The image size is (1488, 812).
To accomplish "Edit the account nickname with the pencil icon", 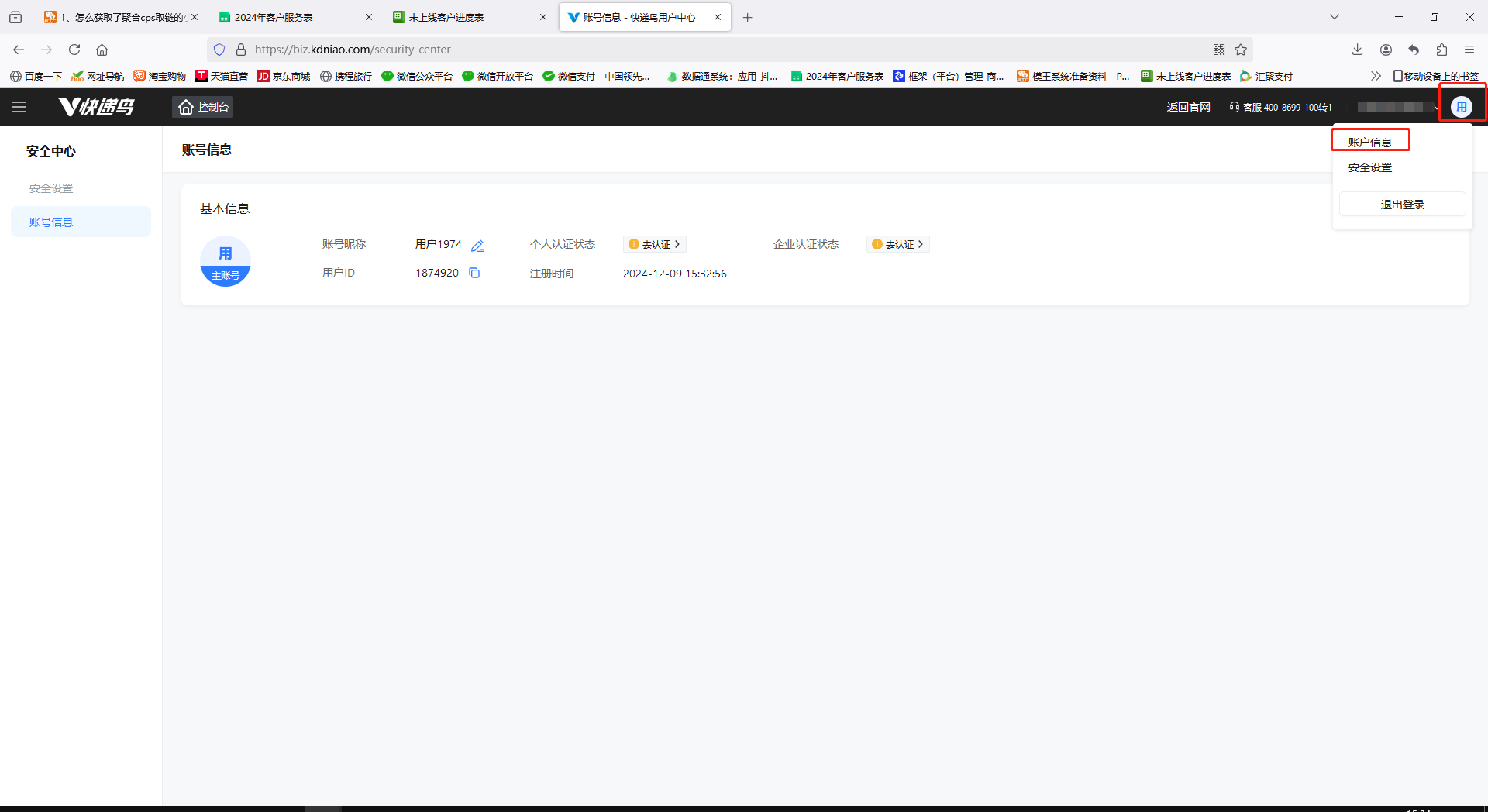I will tap(477, 246).
